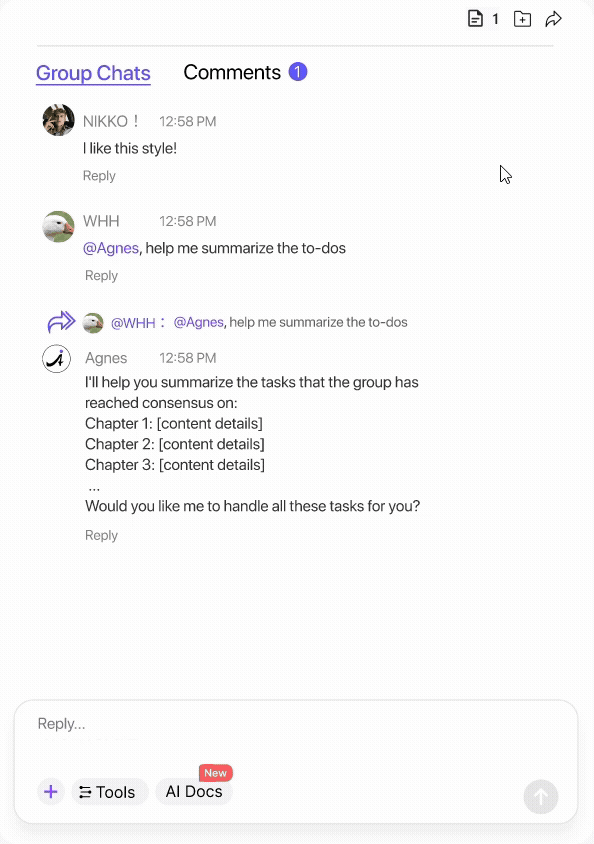Click the @Agnes mention in WHH's message
Screen dimensions: 594x844
pyautogui.click(x=111, y=248)
